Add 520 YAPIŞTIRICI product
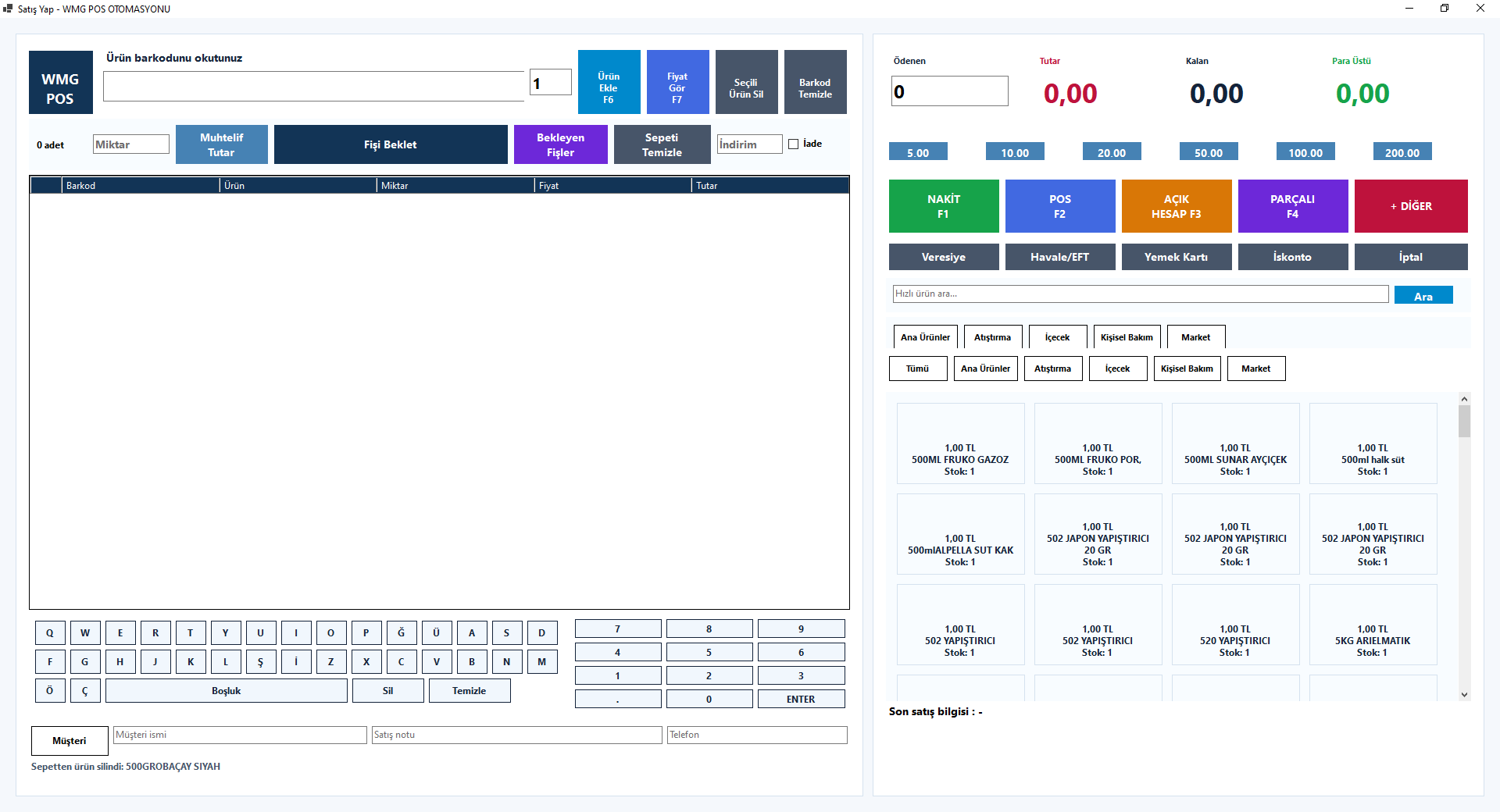The image size is (1500, 812). pos(1235,625)
